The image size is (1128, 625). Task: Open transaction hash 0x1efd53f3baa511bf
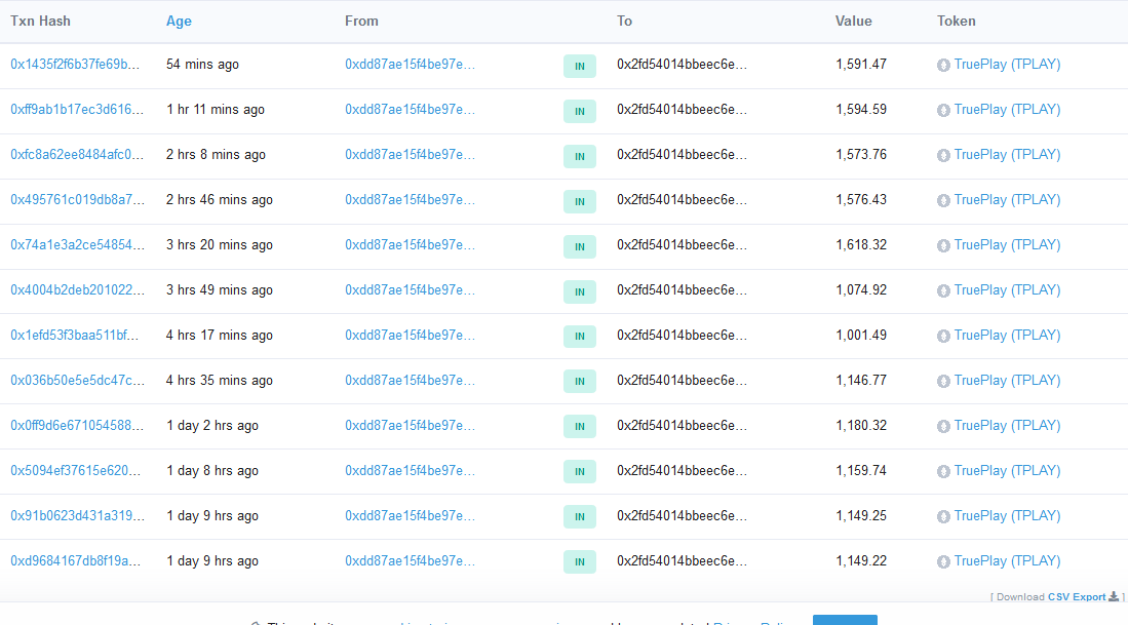pos(75,335)
